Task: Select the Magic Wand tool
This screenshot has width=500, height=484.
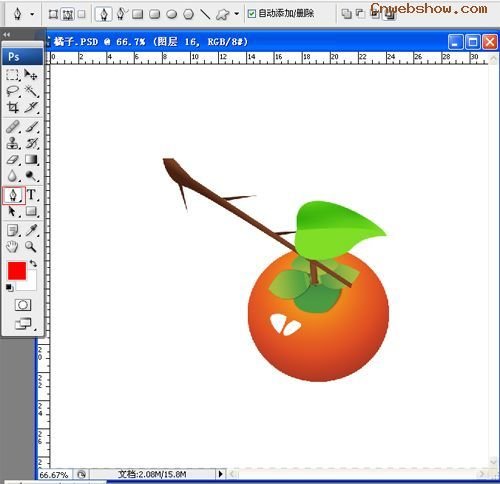Action: pyautogui.click(x=31, y=91)
